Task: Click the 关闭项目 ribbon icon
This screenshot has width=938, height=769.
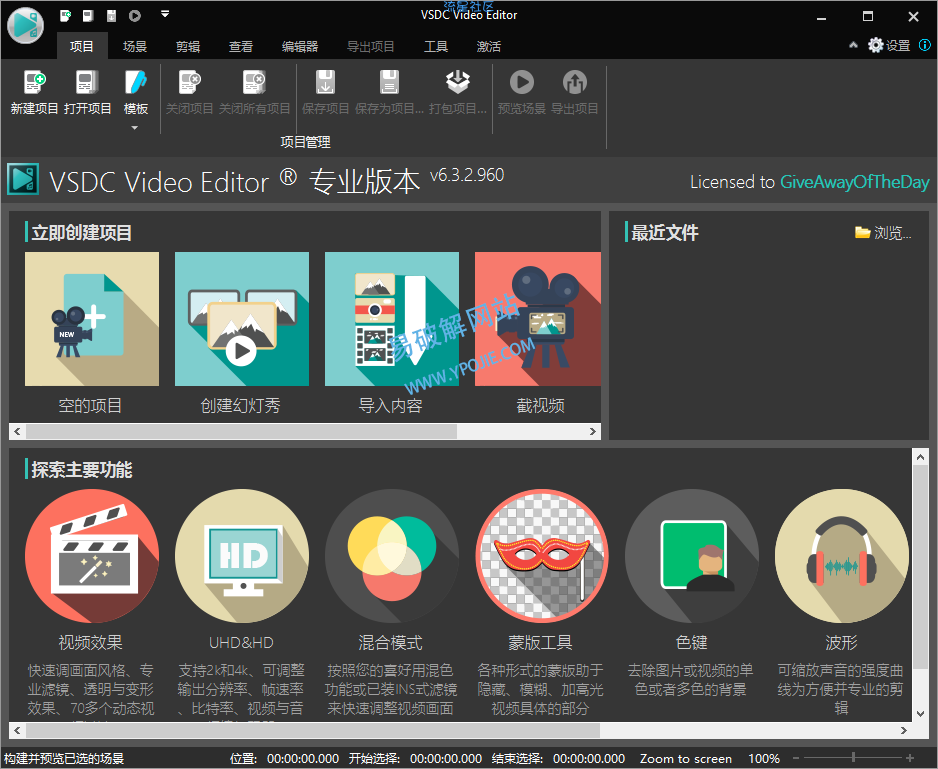Action: (190, 83)
